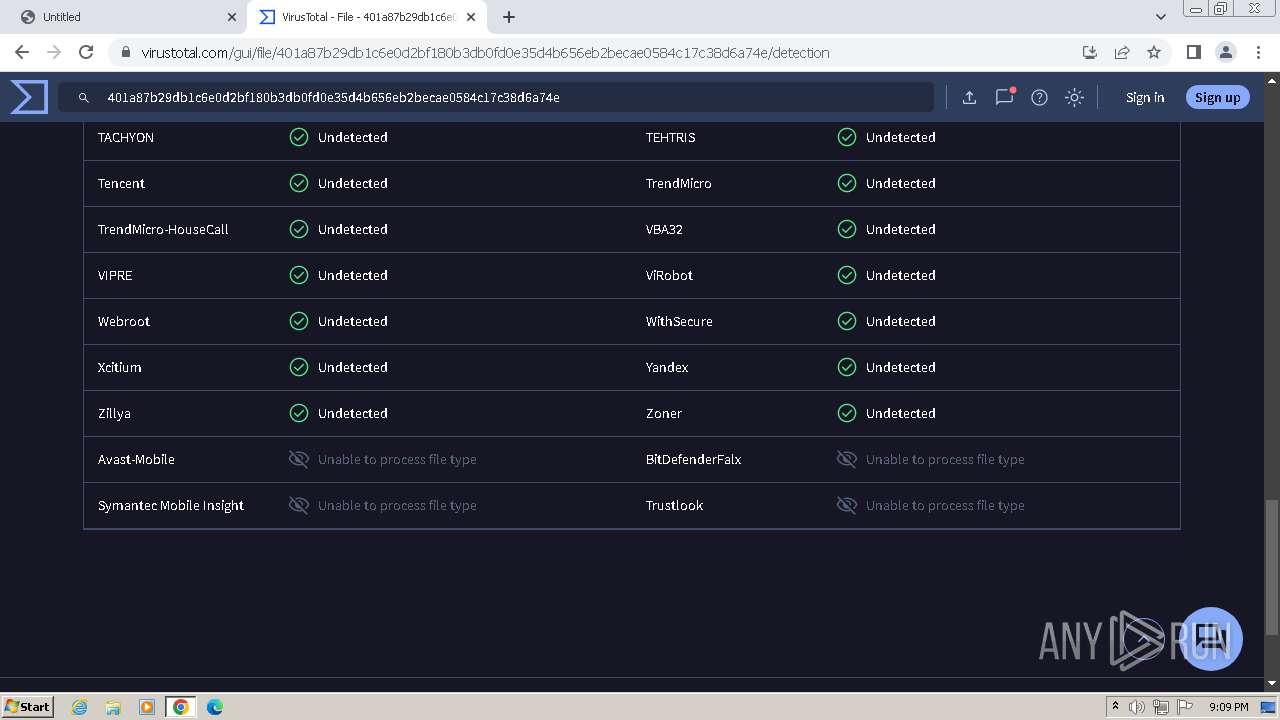1280x720 pixels.
Task: Click the Tencent engine name
Action: (121, 183)
